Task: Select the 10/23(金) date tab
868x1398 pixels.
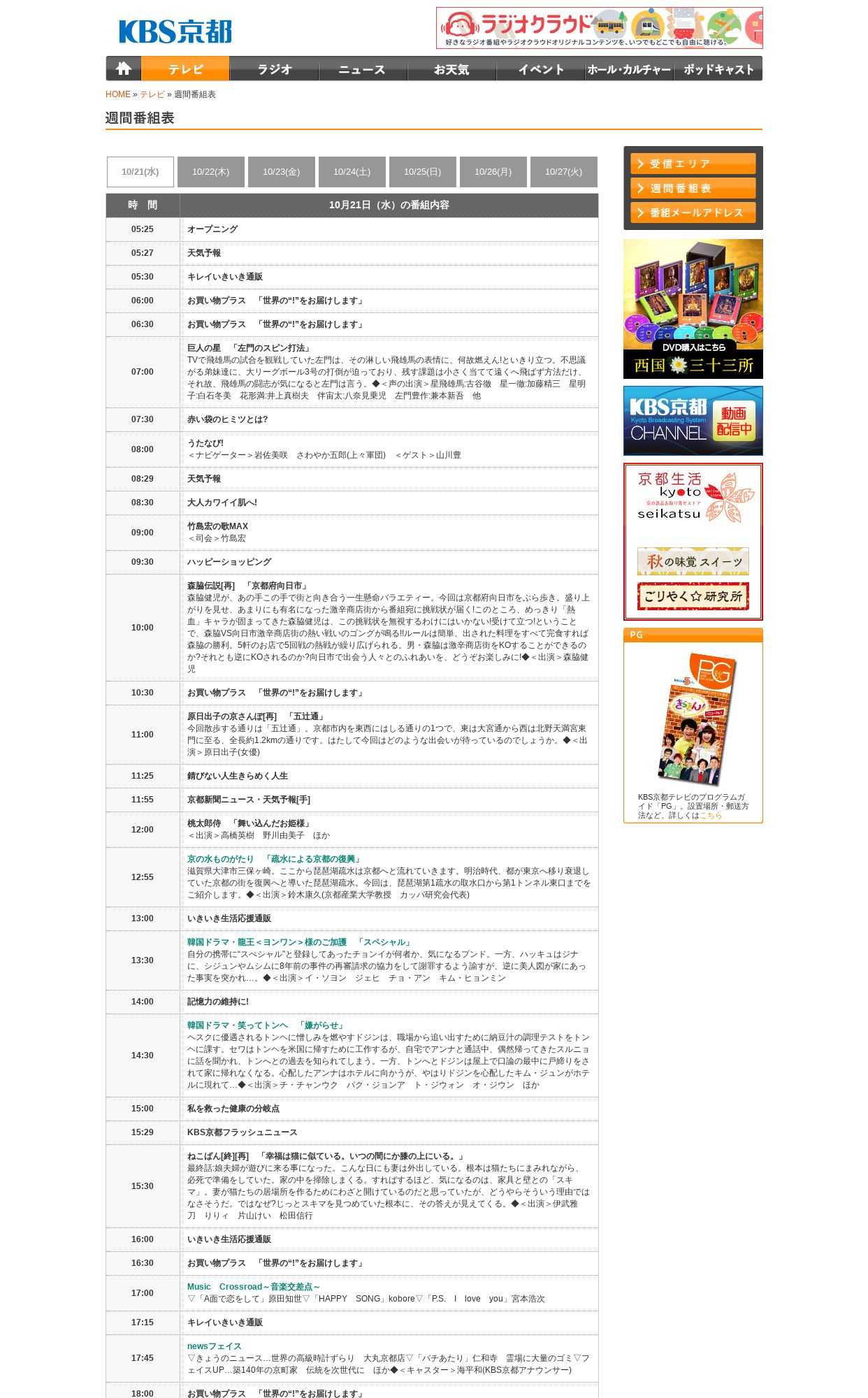Action: [x=282, y=172]
